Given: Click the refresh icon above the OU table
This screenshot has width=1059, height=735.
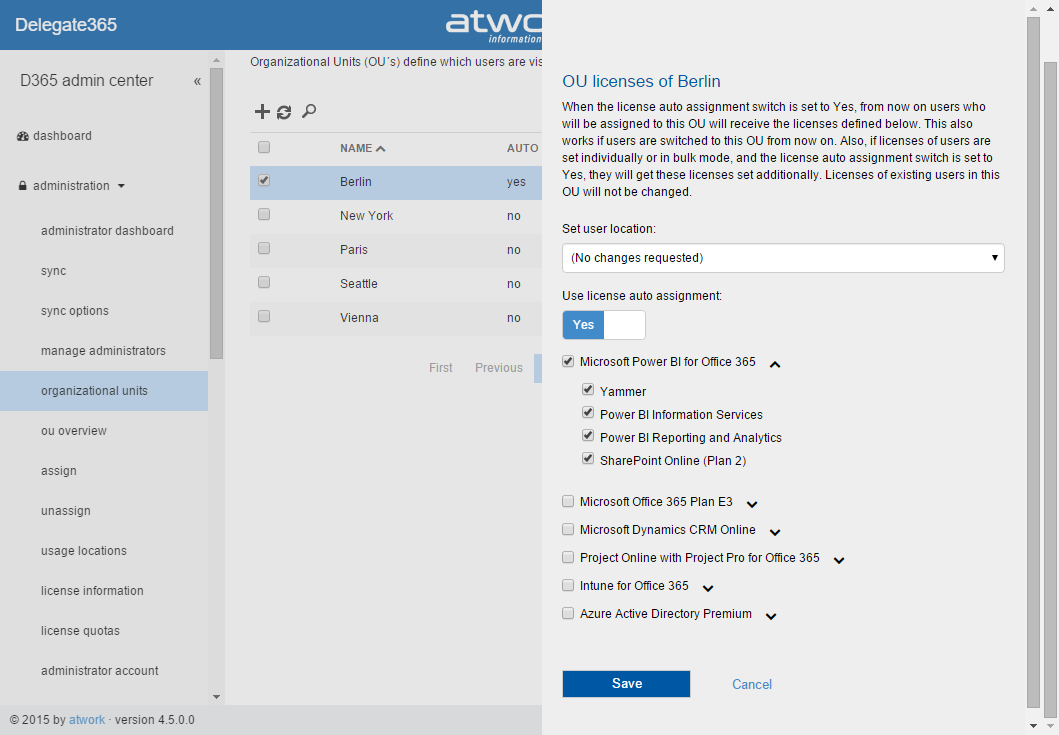Looking at the screenshot, I should [x=284, y=112].
